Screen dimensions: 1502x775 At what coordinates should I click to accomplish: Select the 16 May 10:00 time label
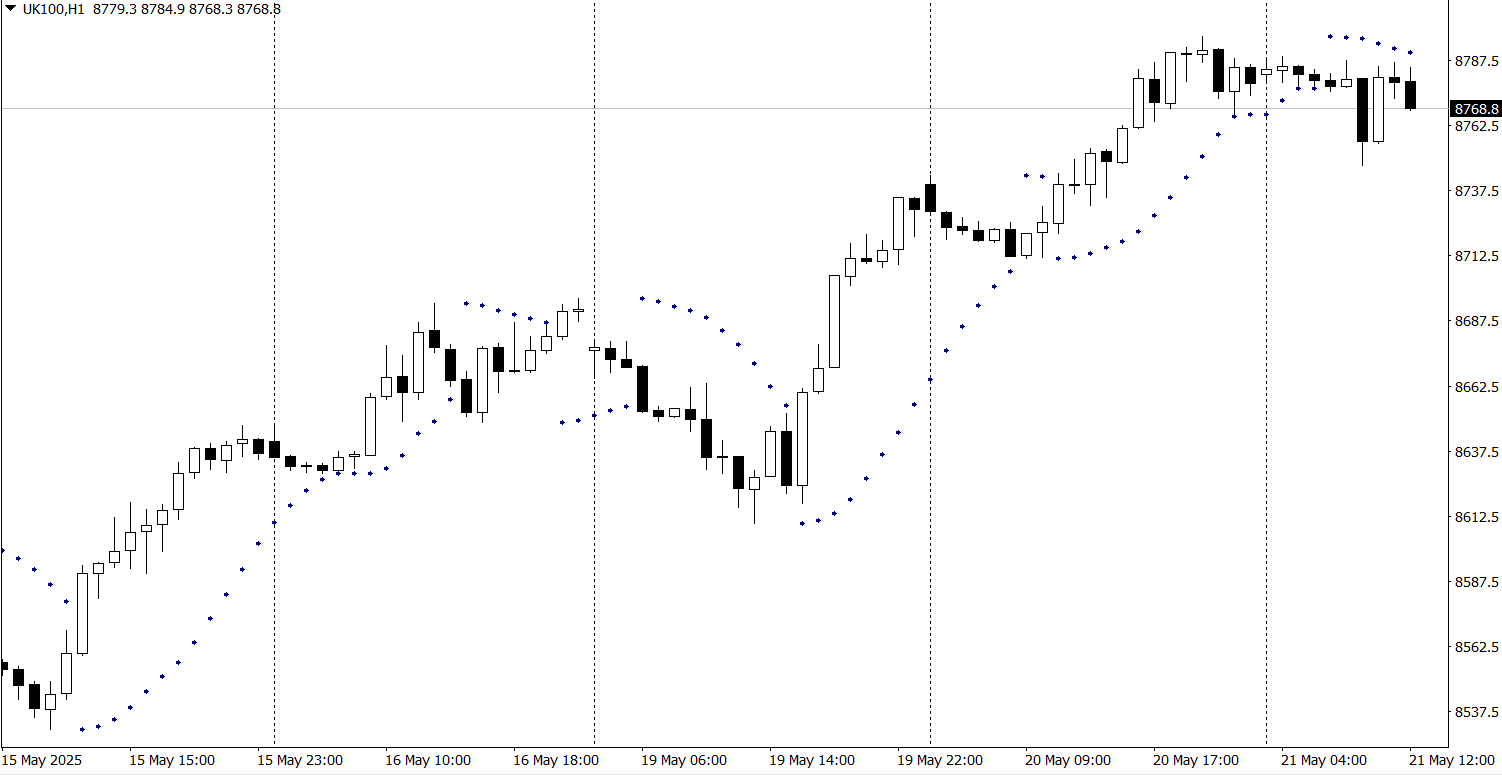[427, 760]
